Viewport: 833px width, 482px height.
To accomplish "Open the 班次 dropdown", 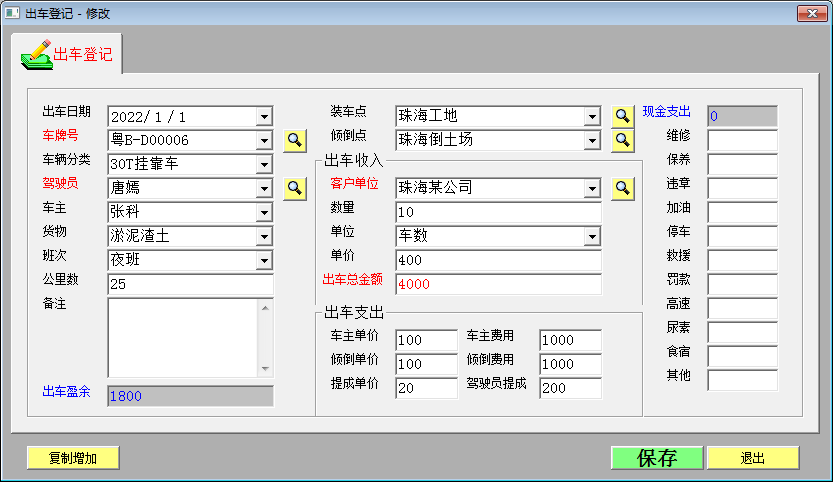I will (x=264, y=260).
